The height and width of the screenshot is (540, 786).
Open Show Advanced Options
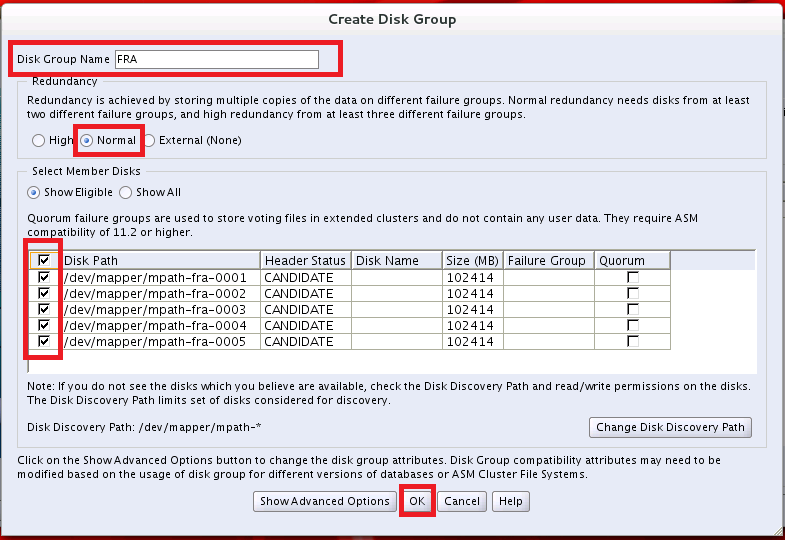(324, 501)
